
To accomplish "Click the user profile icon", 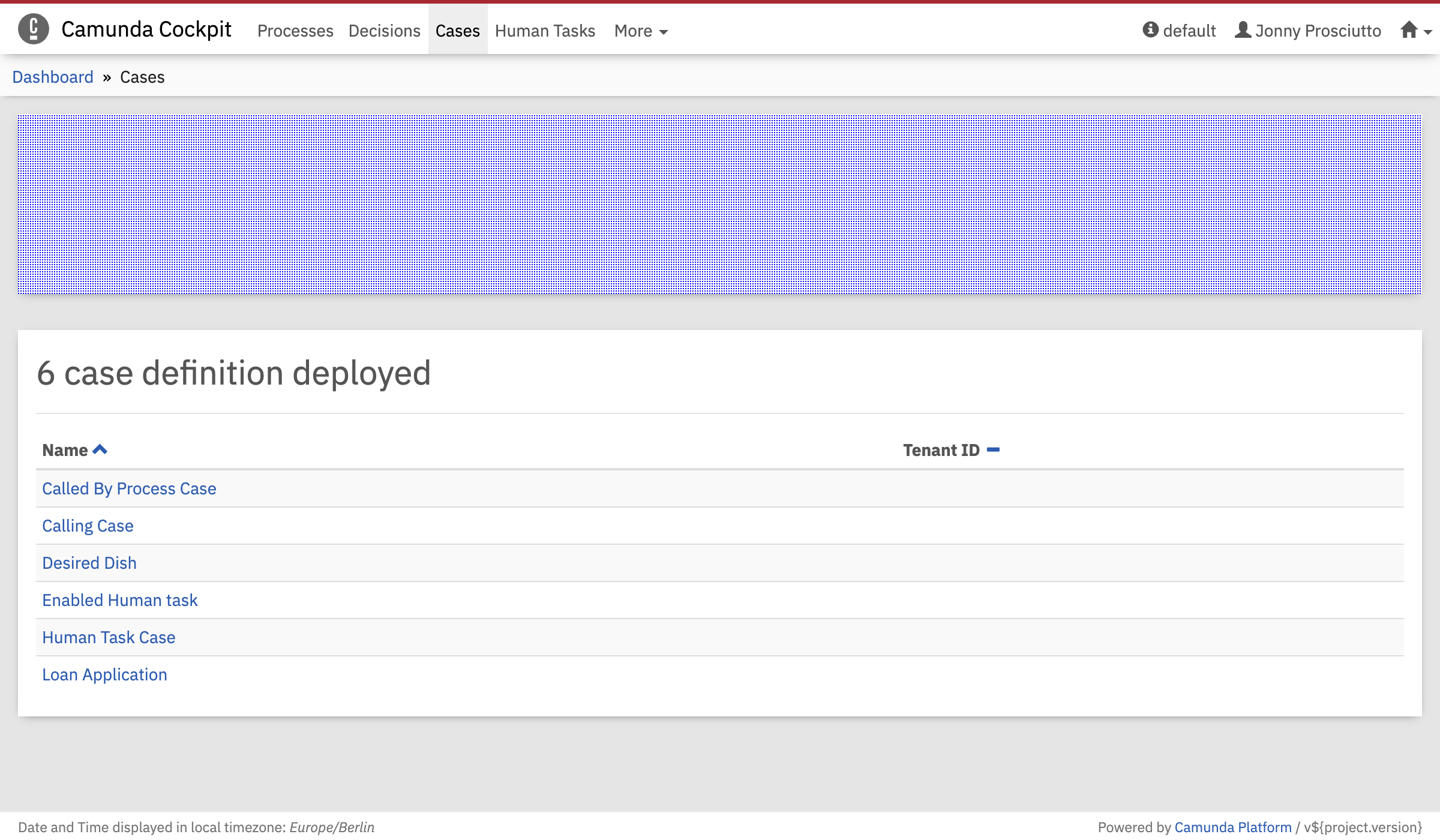I will click(1243, 29).
